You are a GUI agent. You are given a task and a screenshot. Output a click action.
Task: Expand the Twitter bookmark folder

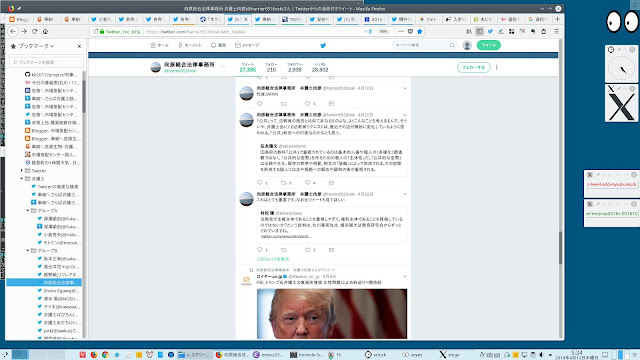click(x=22, y=171)
